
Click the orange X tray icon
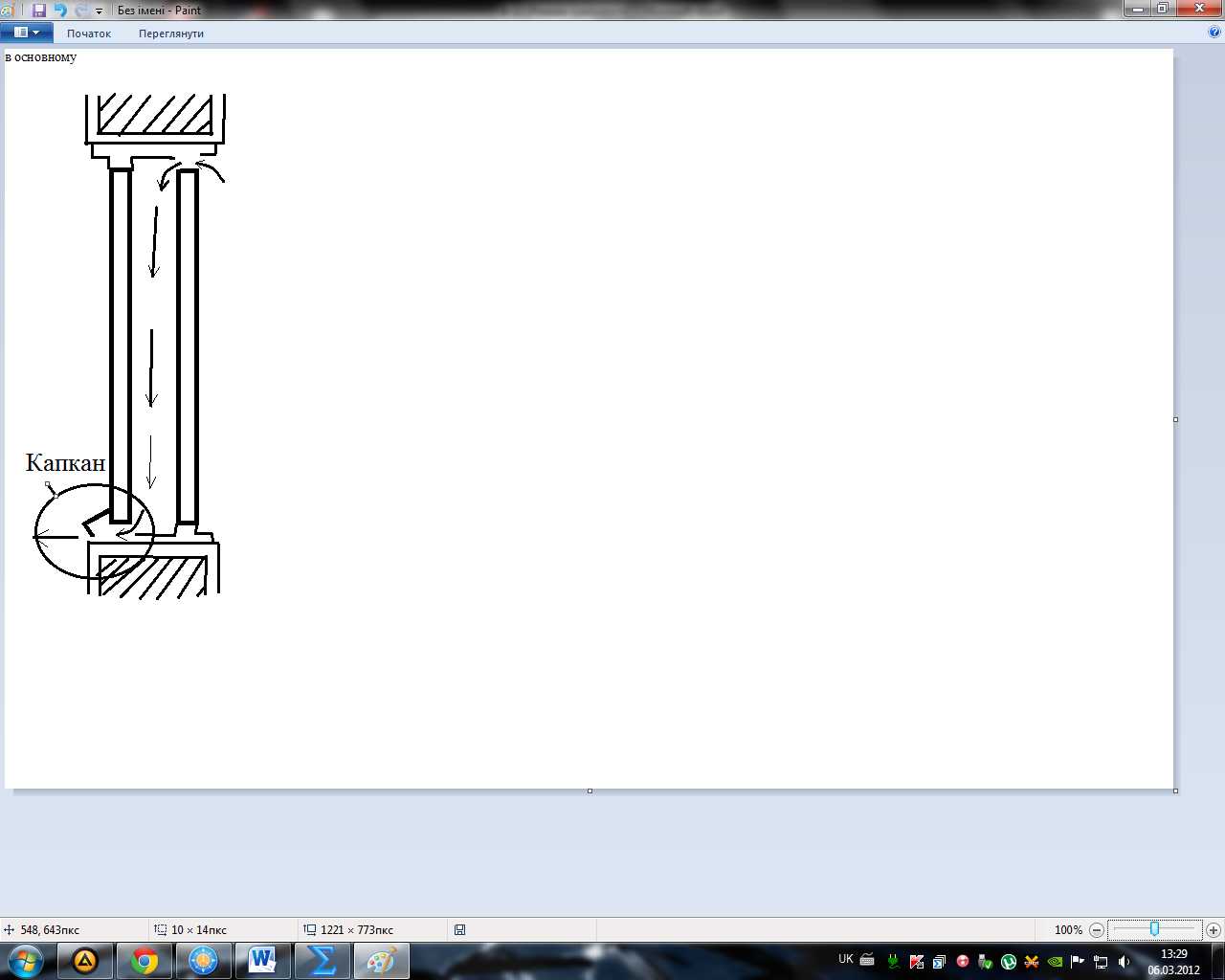pos(1032,962)
